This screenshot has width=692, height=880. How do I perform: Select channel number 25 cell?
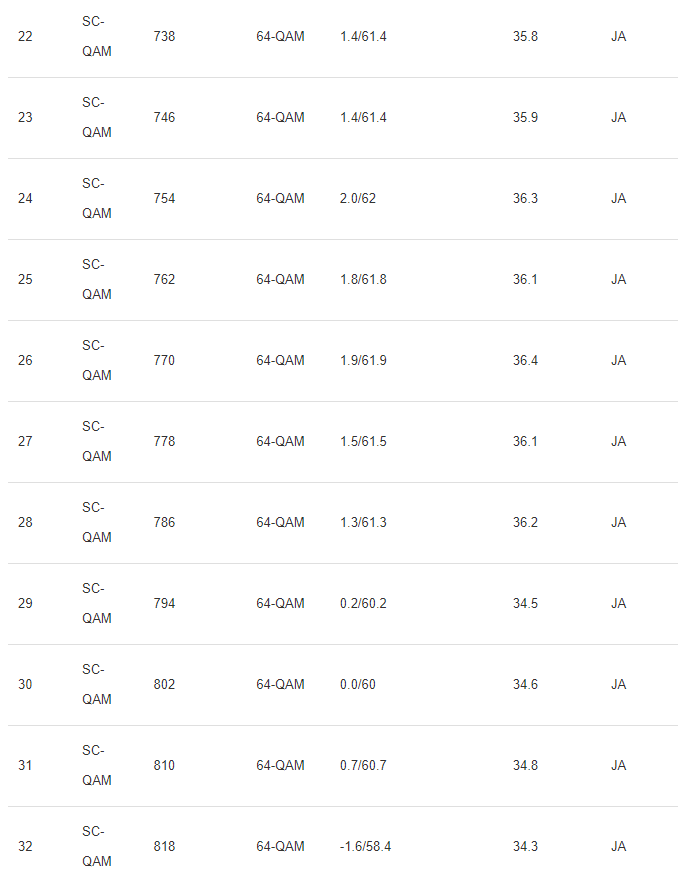(25, 280)
